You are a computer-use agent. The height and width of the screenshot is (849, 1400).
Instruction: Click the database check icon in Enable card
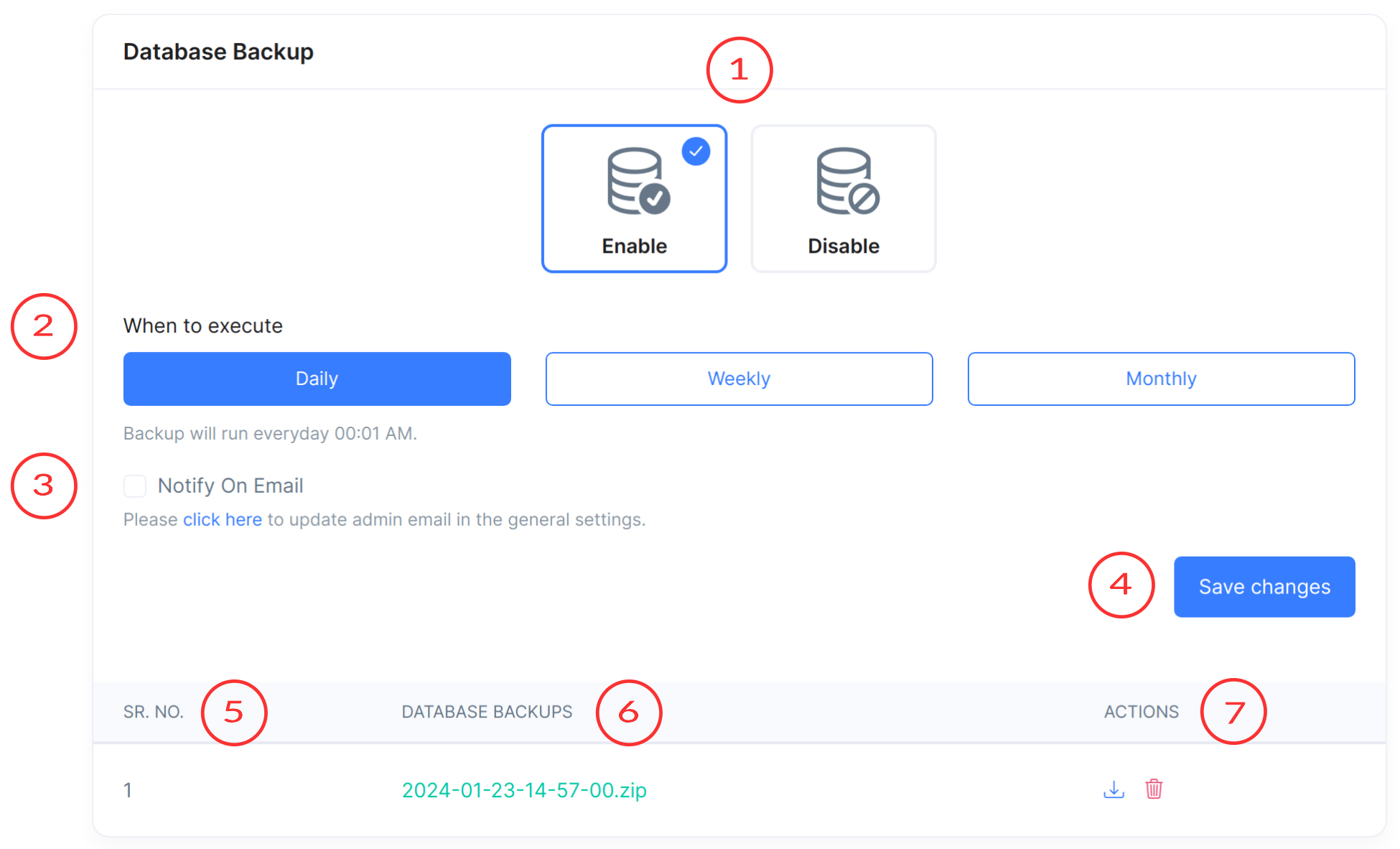tap(638, 181)
